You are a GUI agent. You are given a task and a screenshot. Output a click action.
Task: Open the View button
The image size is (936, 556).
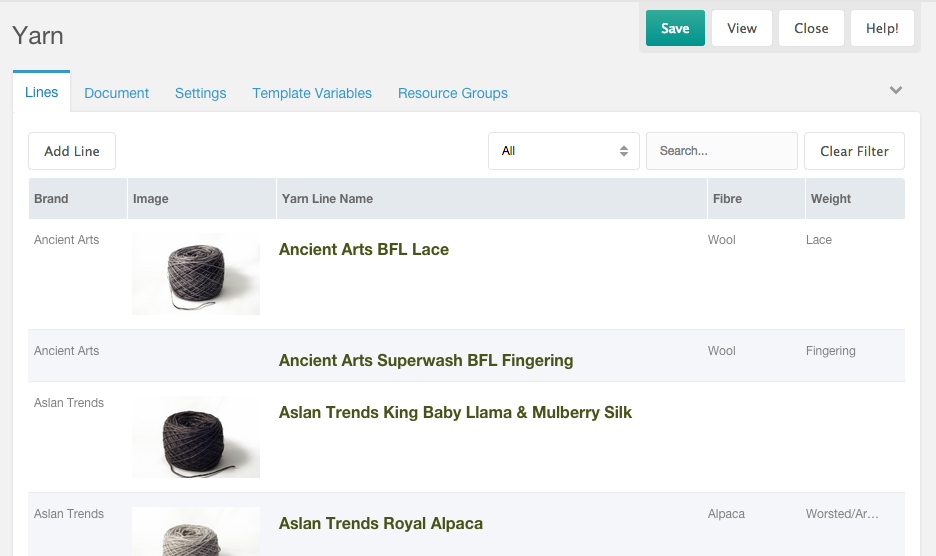[x=742, y=28]
